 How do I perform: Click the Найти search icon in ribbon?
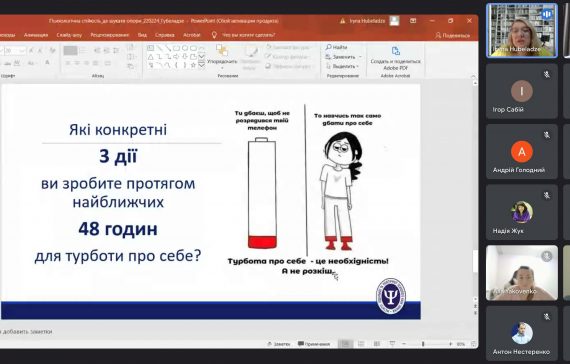tap(329, 47)
